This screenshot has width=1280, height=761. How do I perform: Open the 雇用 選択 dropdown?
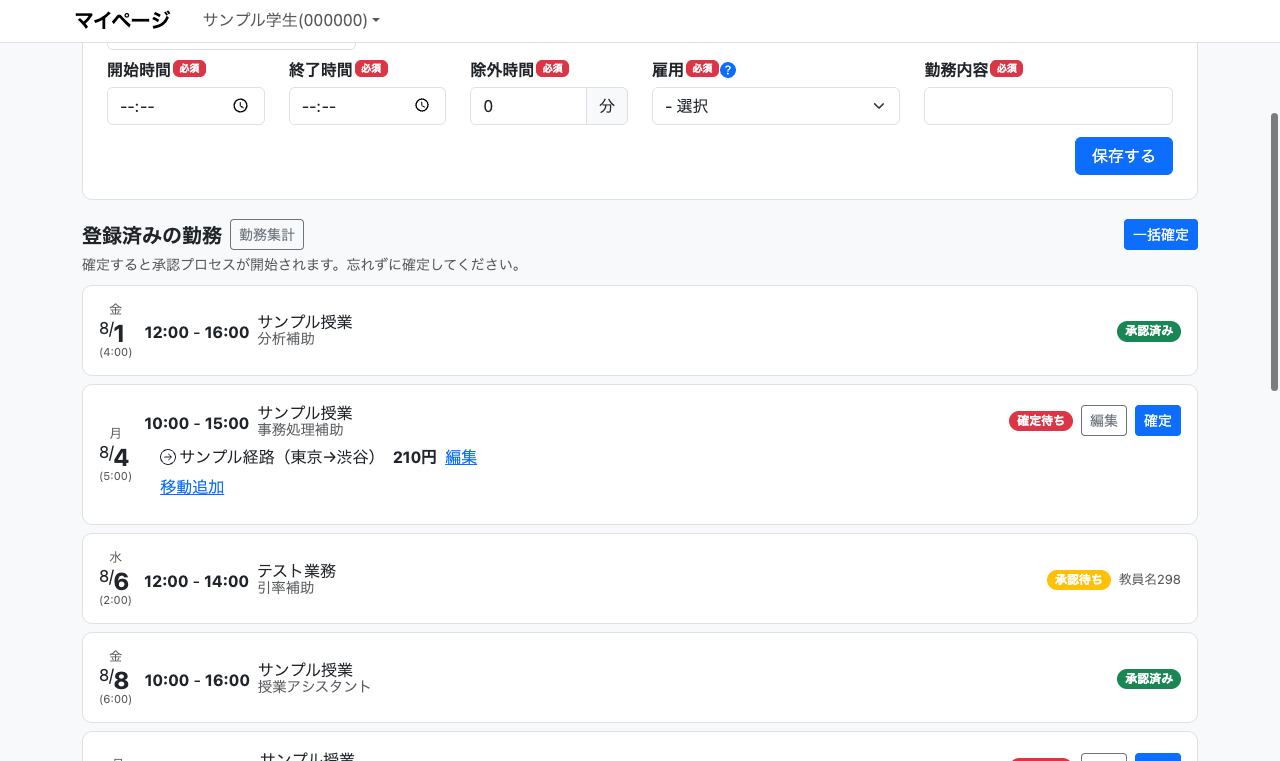(x=776, y=106)
